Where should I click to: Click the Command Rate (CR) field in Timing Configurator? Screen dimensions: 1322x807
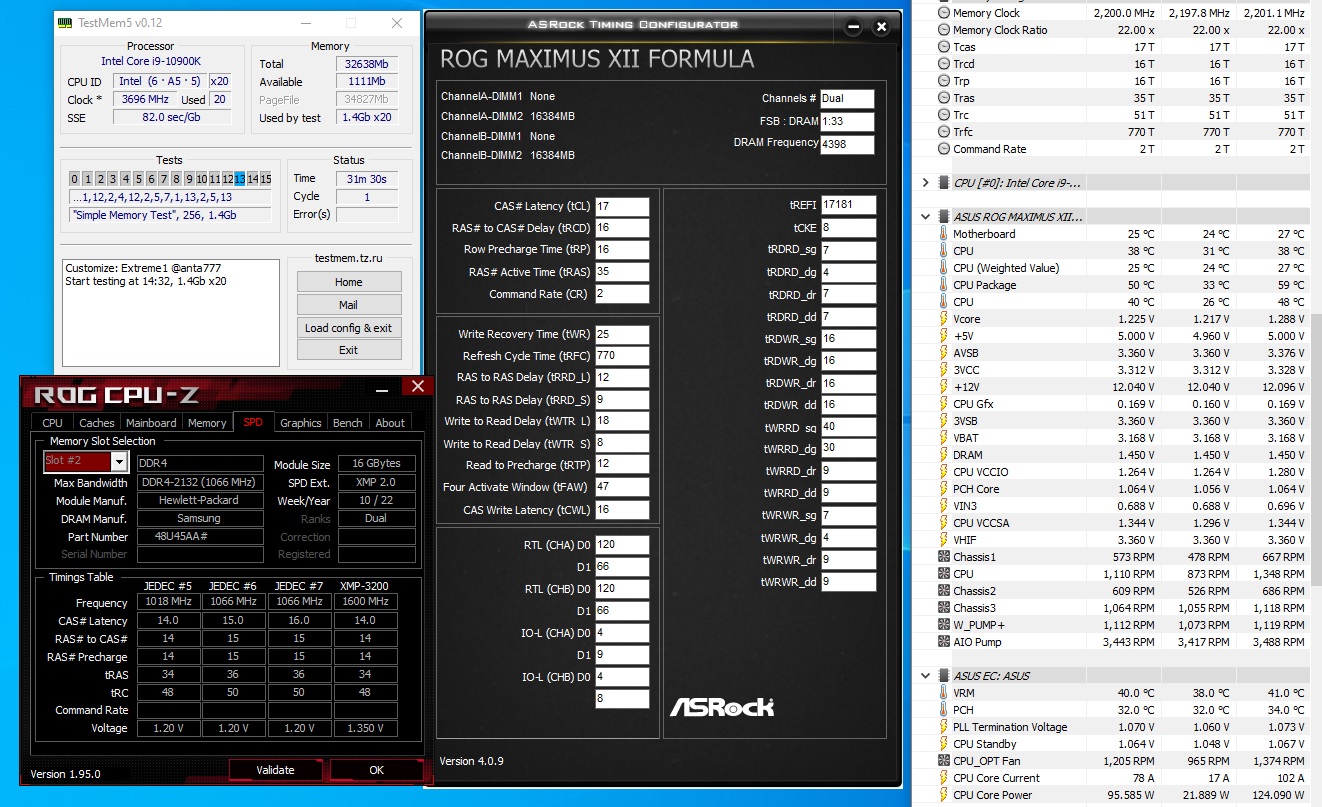pyautogui.click(x=622, y=294)
